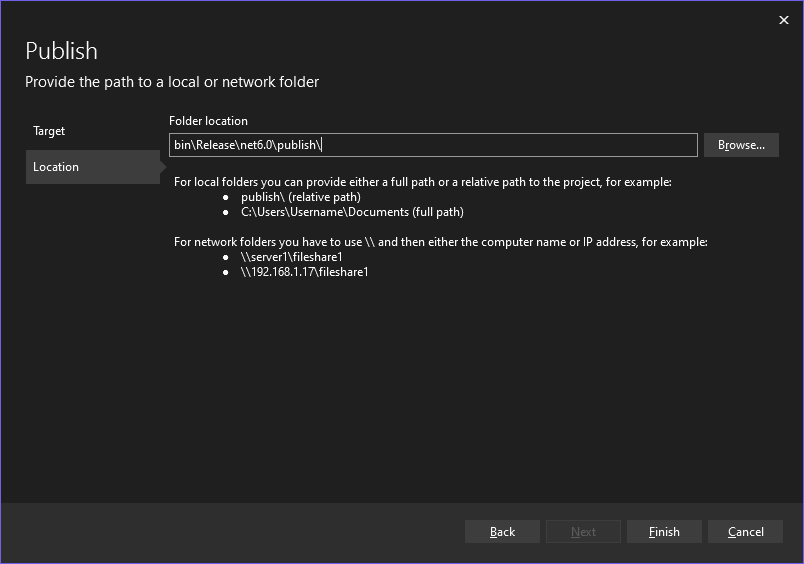Image resolution: width=804 pixels, height=564 pixels.
Task: Click the local folders instruction sentence
Action: 422,182
